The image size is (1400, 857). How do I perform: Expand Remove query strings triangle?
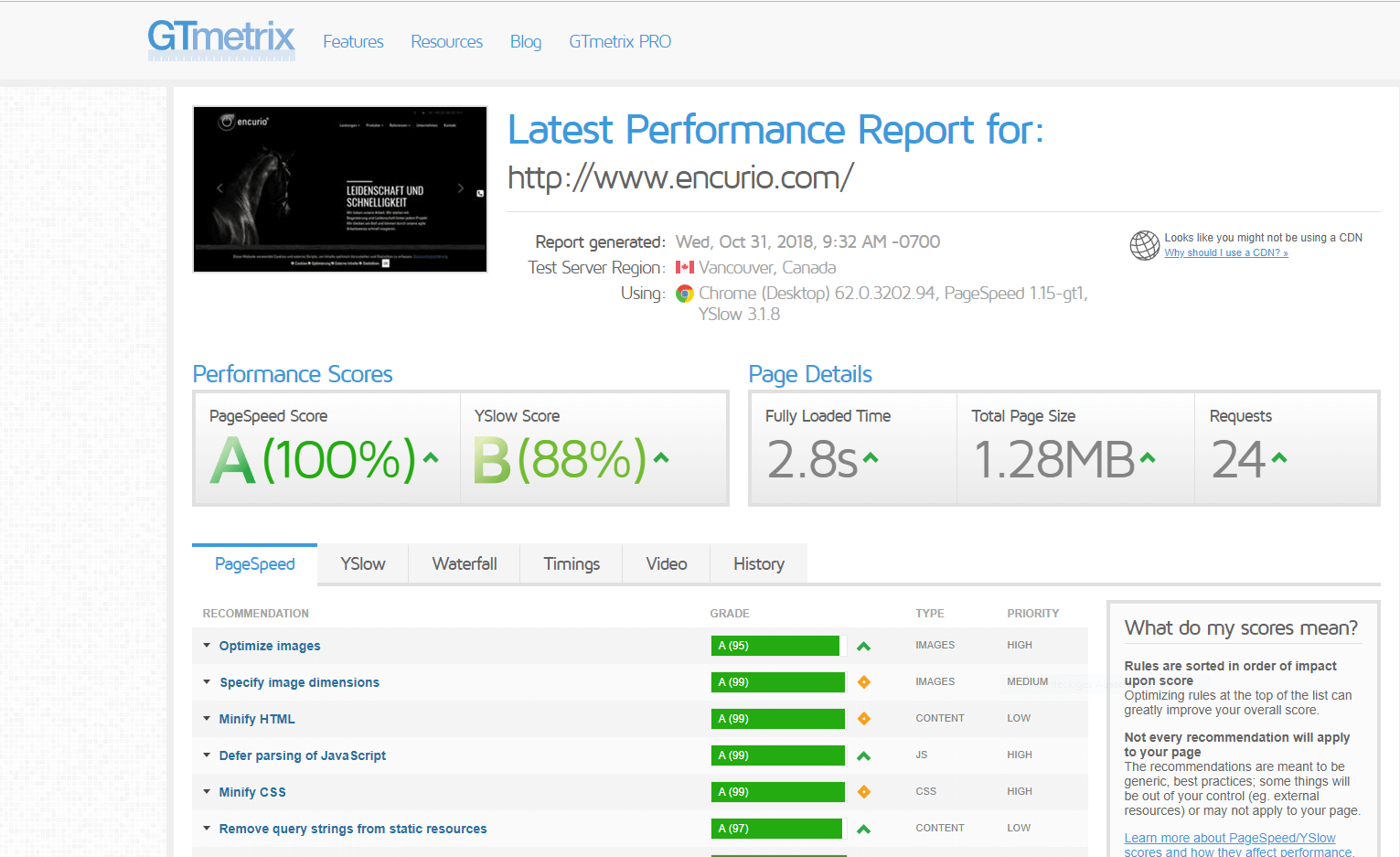[207, 829]
